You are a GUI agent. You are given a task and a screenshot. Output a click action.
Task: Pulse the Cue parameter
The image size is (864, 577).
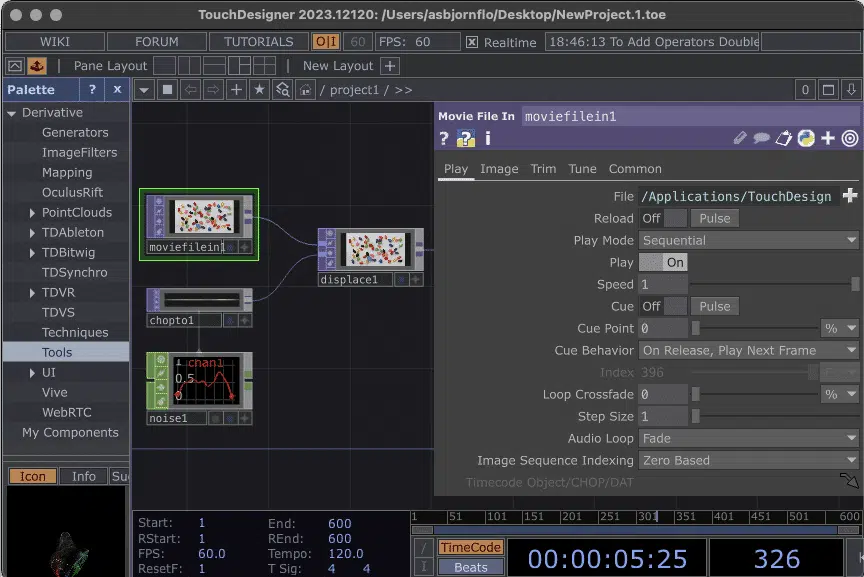715,306
